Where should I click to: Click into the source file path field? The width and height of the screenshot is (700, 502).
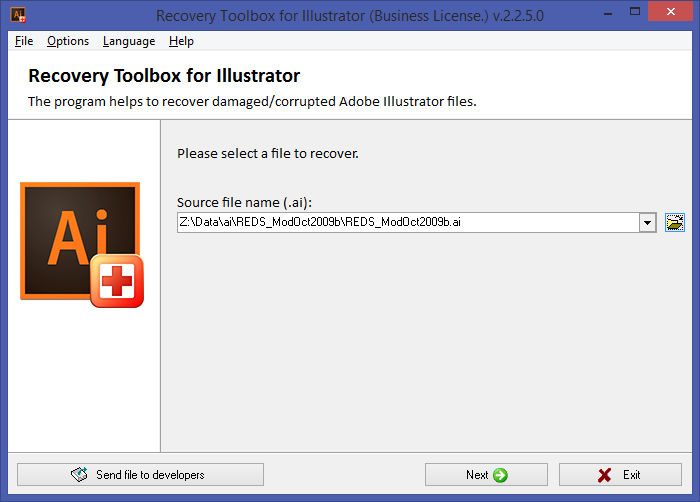tap(408, 222)
